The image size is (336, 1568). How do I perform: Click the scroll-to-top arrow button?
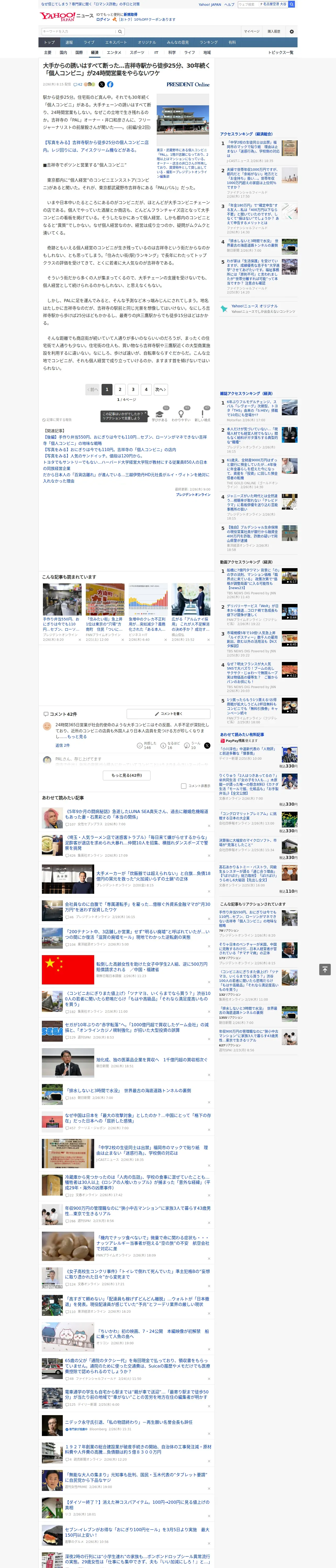click(325, 969)
